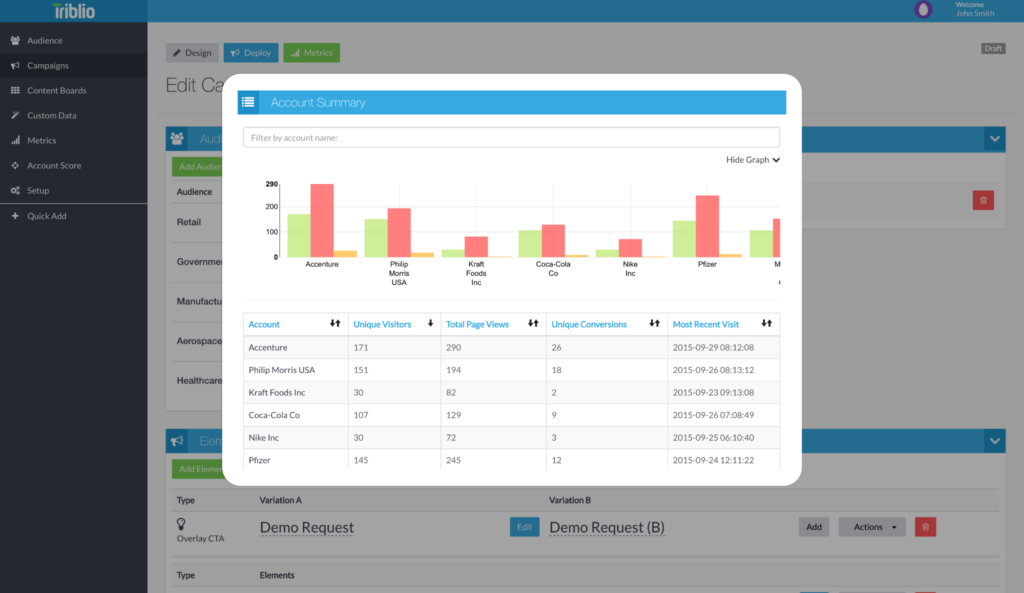Open Setup in the sidebar
This screenshot has height=593, width=1024.
point(73,191)
